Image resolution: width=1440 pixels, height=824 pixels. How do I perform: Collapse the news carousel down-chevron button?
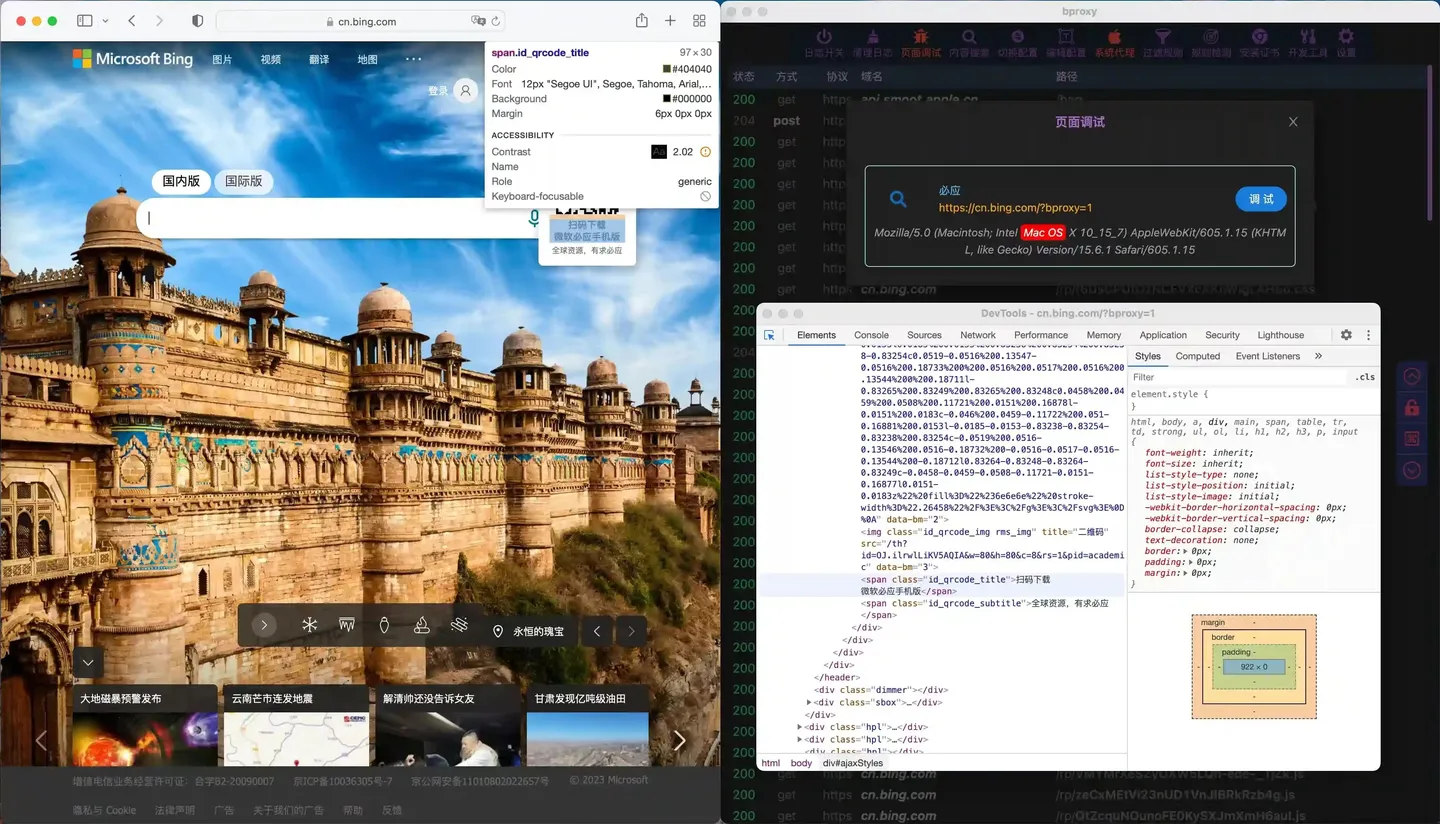coord(88,662)
